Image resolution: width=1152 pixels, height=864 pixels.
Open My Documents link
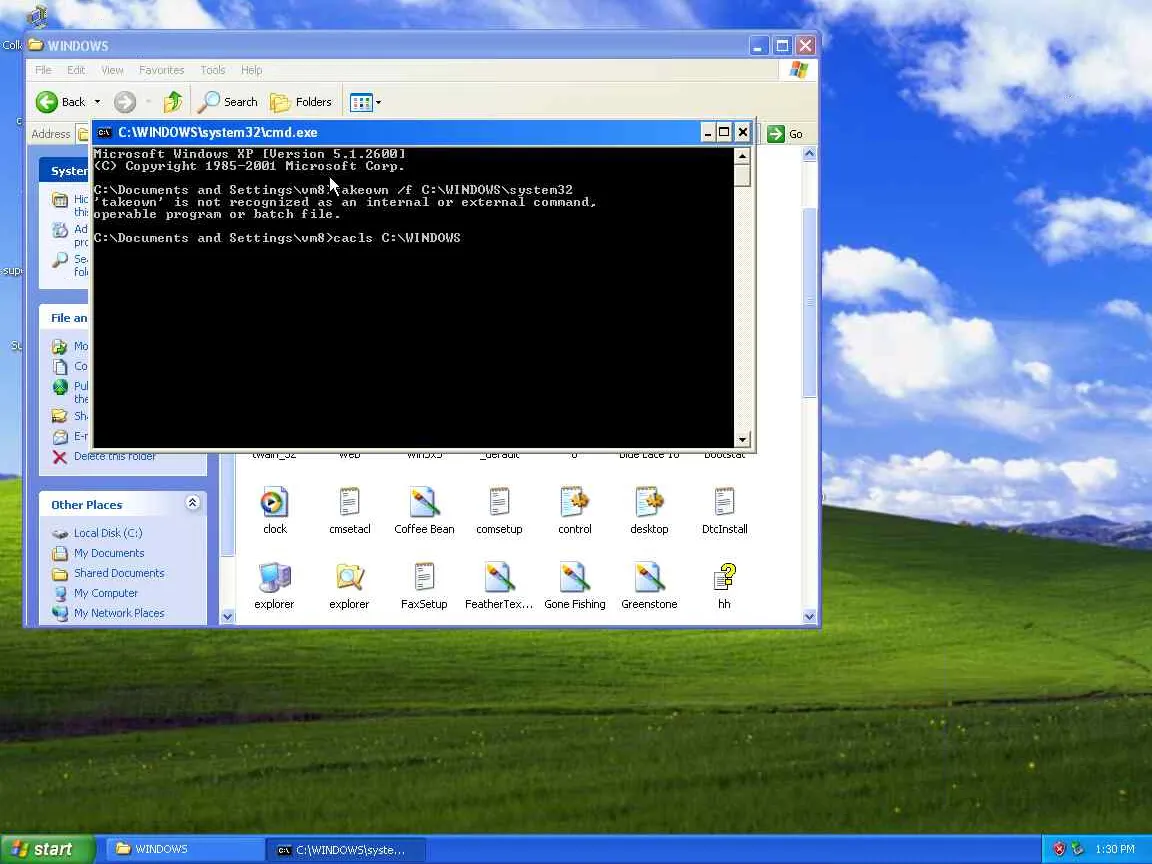pos(109,552)
